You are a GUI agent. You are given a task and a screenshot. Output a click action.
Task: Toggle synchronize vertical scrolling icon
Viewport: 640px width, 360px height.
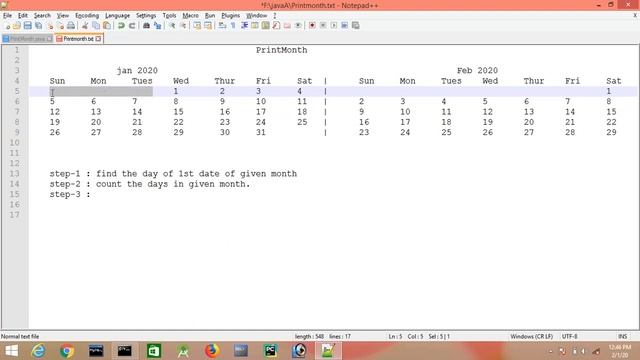point(197,26)
